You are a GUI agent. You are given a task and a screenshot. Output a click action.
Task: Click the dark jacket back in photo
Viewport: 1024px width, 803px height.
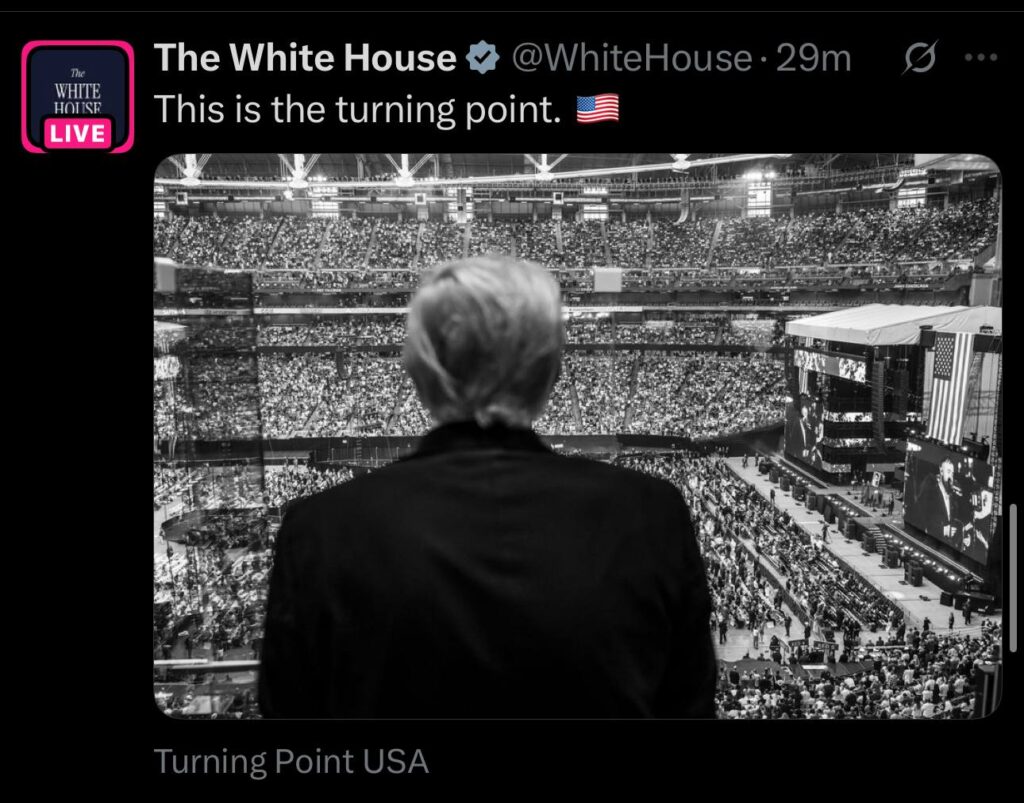[x=485, y=580]
